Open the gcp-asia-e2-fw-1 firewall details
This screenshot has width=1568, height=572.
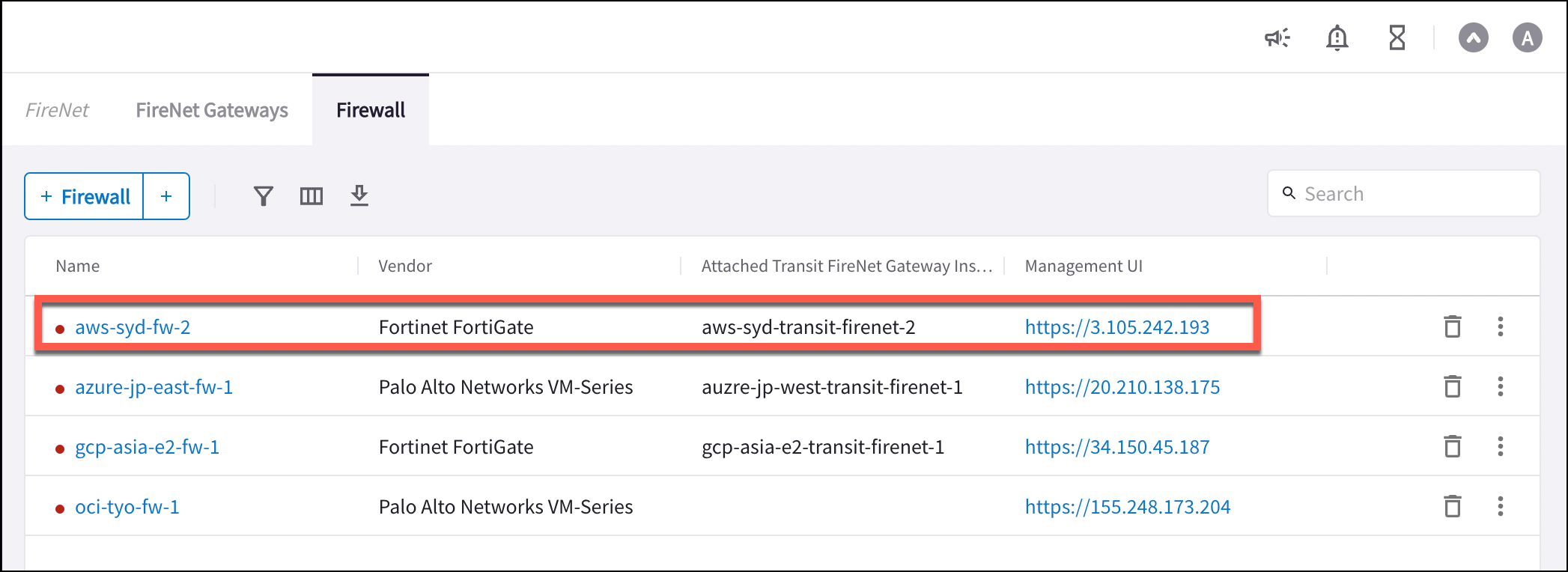(147, 446)
